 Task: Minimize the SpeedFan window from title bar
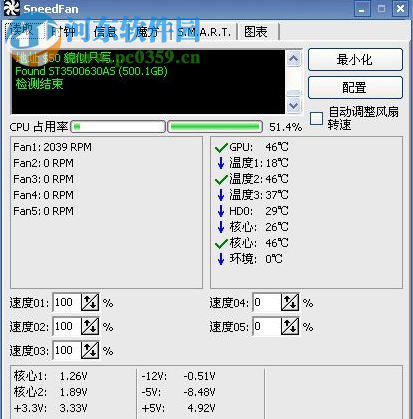coord(362,9)
